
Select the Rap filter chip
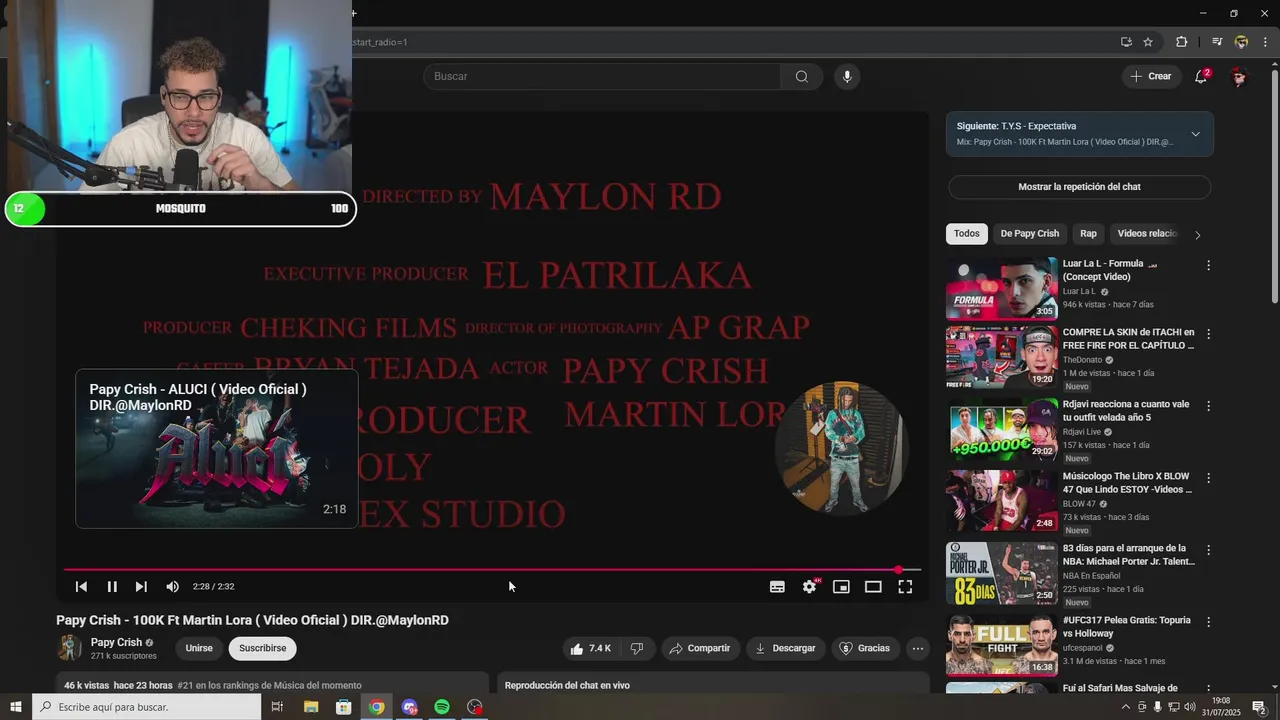pyautogui.click(x=1088, y=233)
